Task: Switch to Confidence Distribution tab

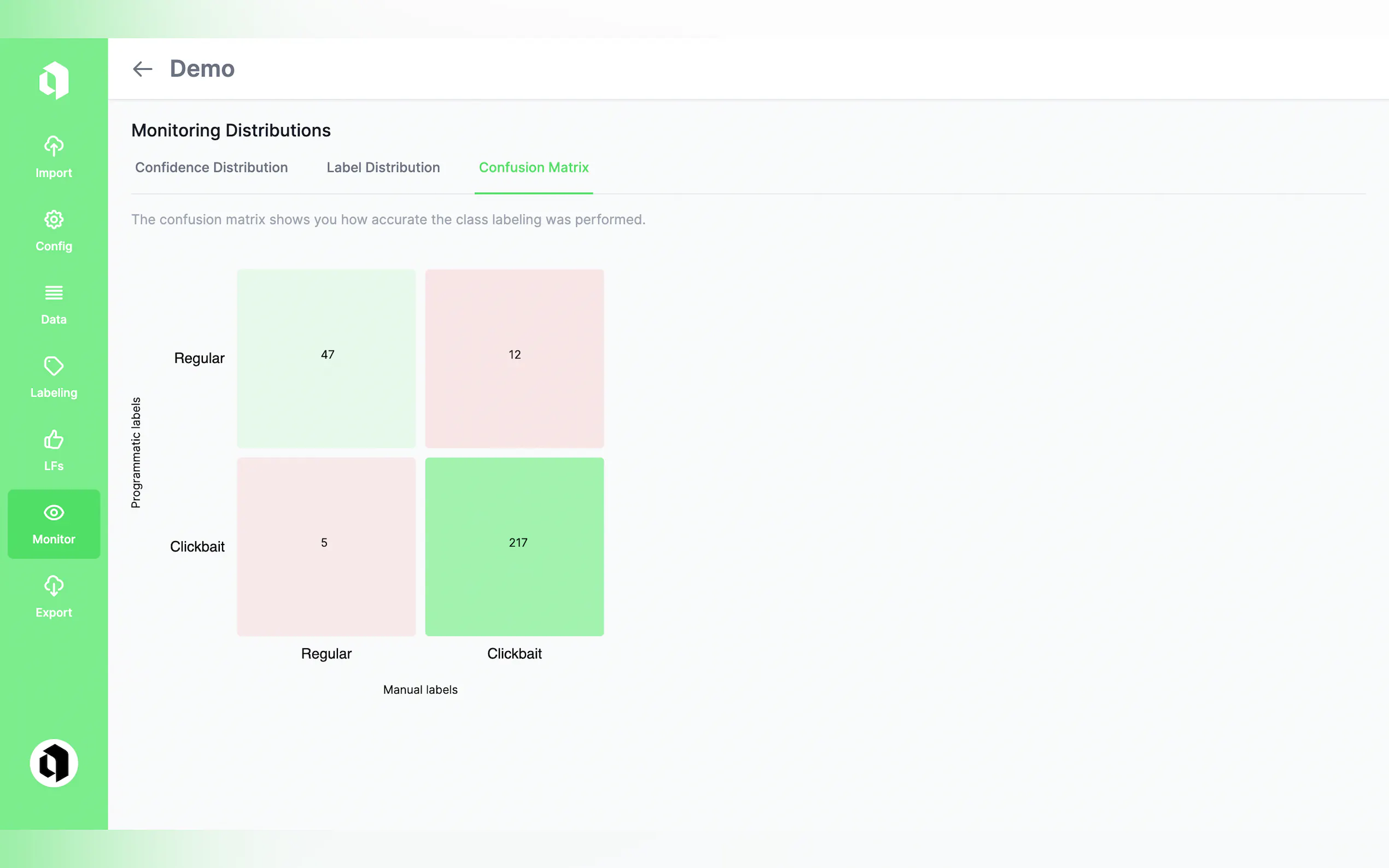Action: pos(211,168)
